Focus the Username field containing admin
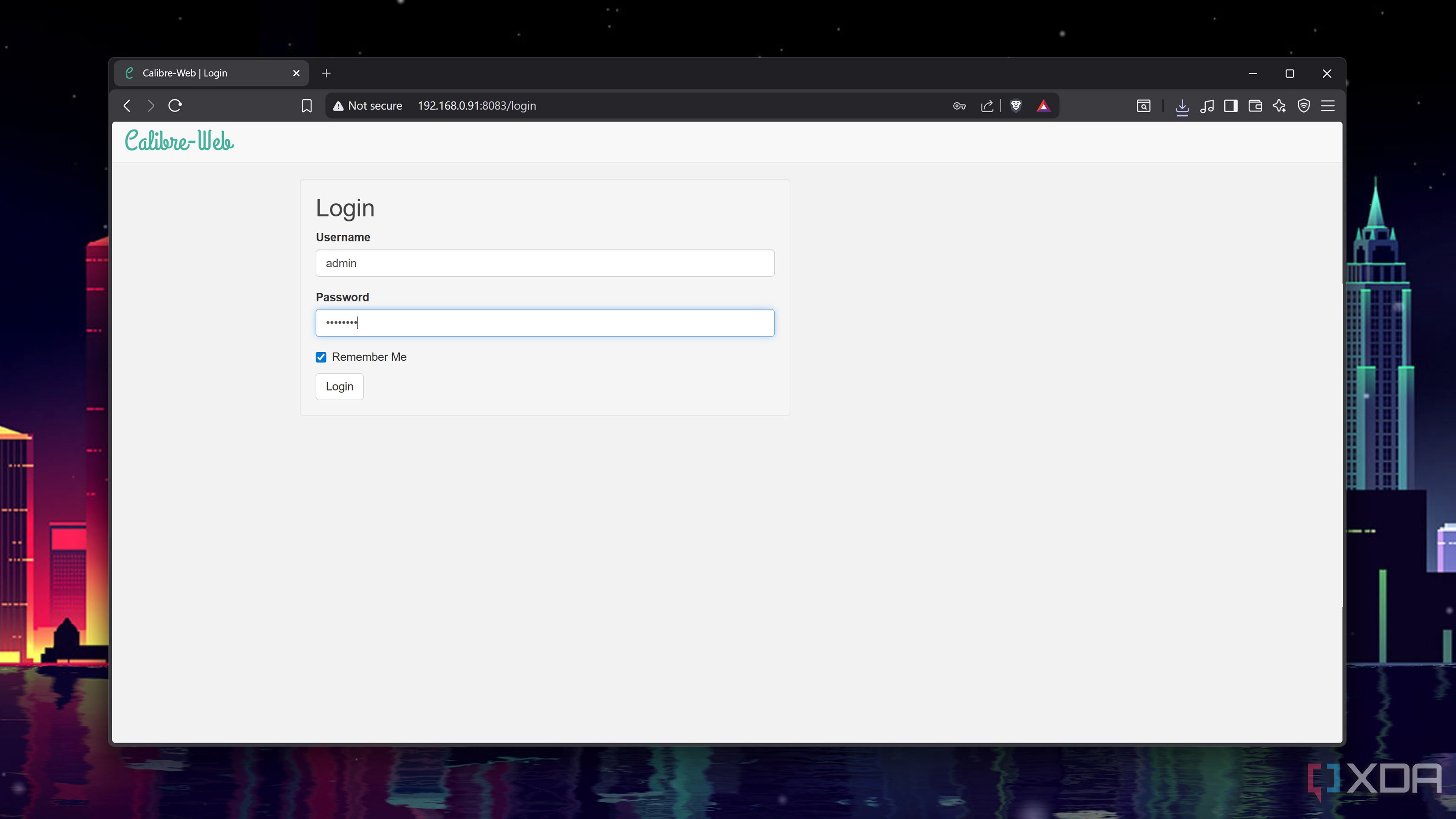This screenshot has width=1456, height=819. (x=545, y=264)
